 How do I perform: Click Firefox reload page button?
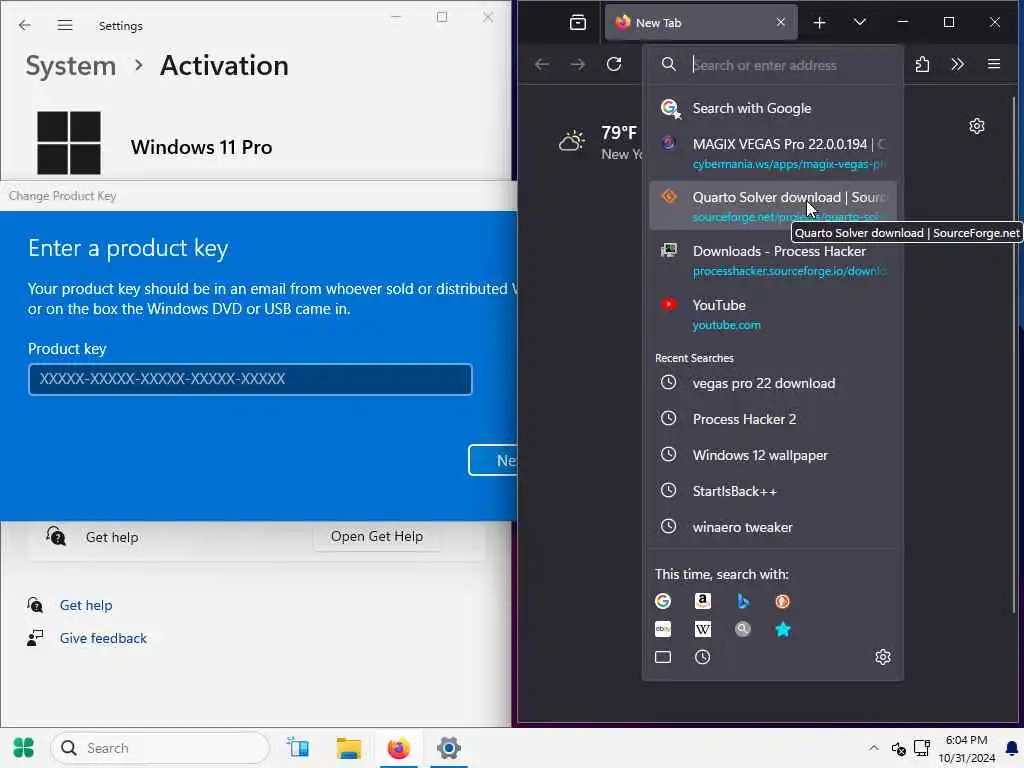(614, 64)
